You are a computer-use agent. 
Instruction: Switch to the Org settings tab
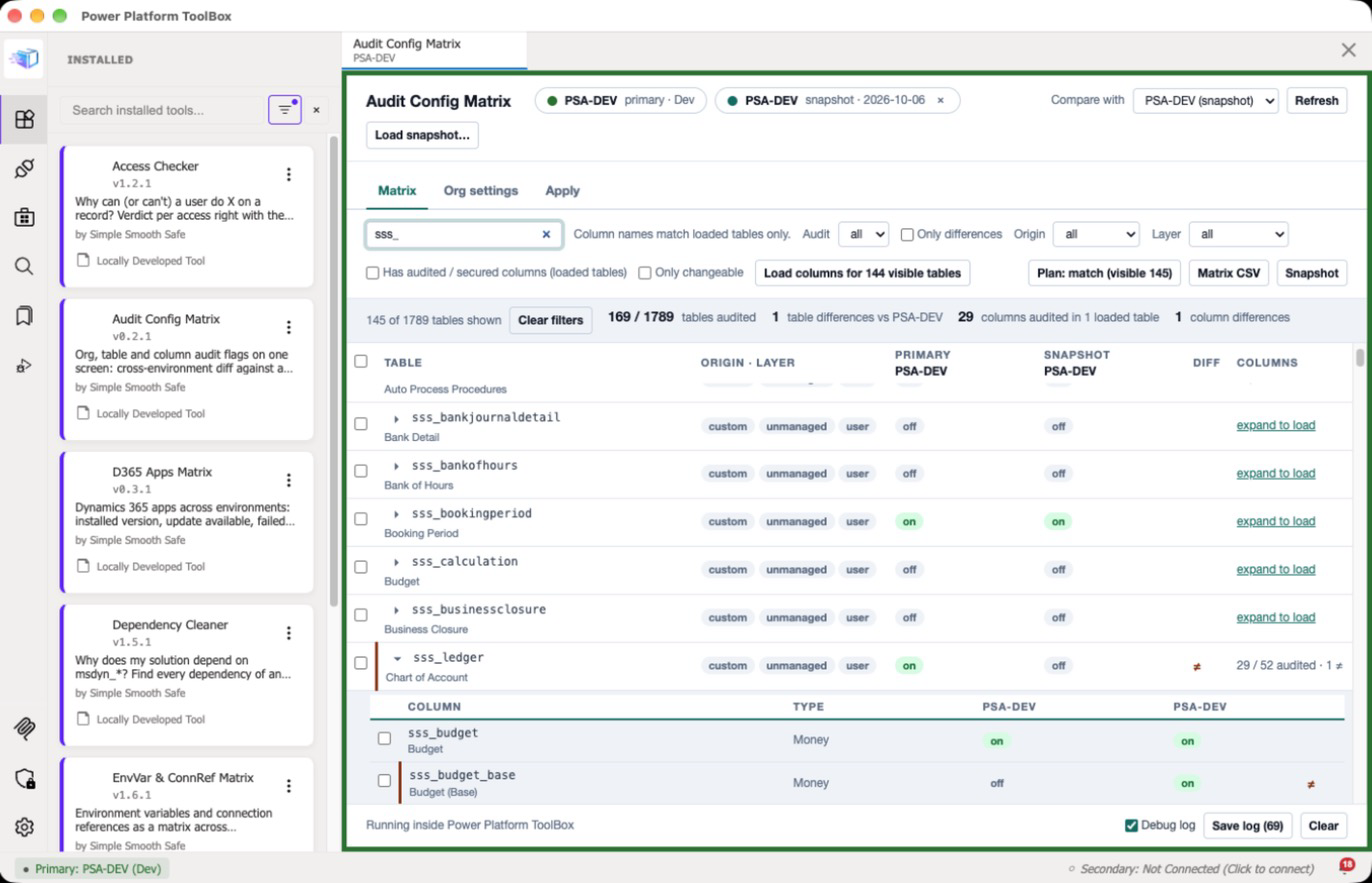(481, 190)
